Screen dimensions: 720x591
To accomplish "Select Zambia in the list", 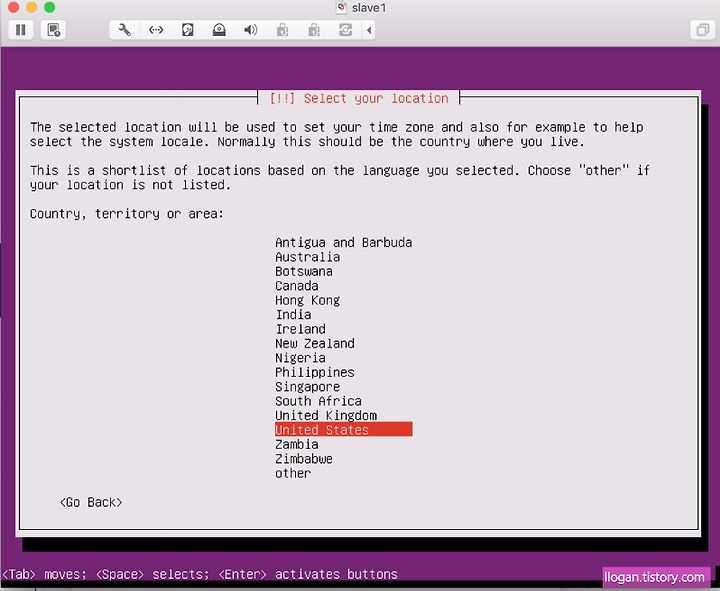I will pos(297,445).
